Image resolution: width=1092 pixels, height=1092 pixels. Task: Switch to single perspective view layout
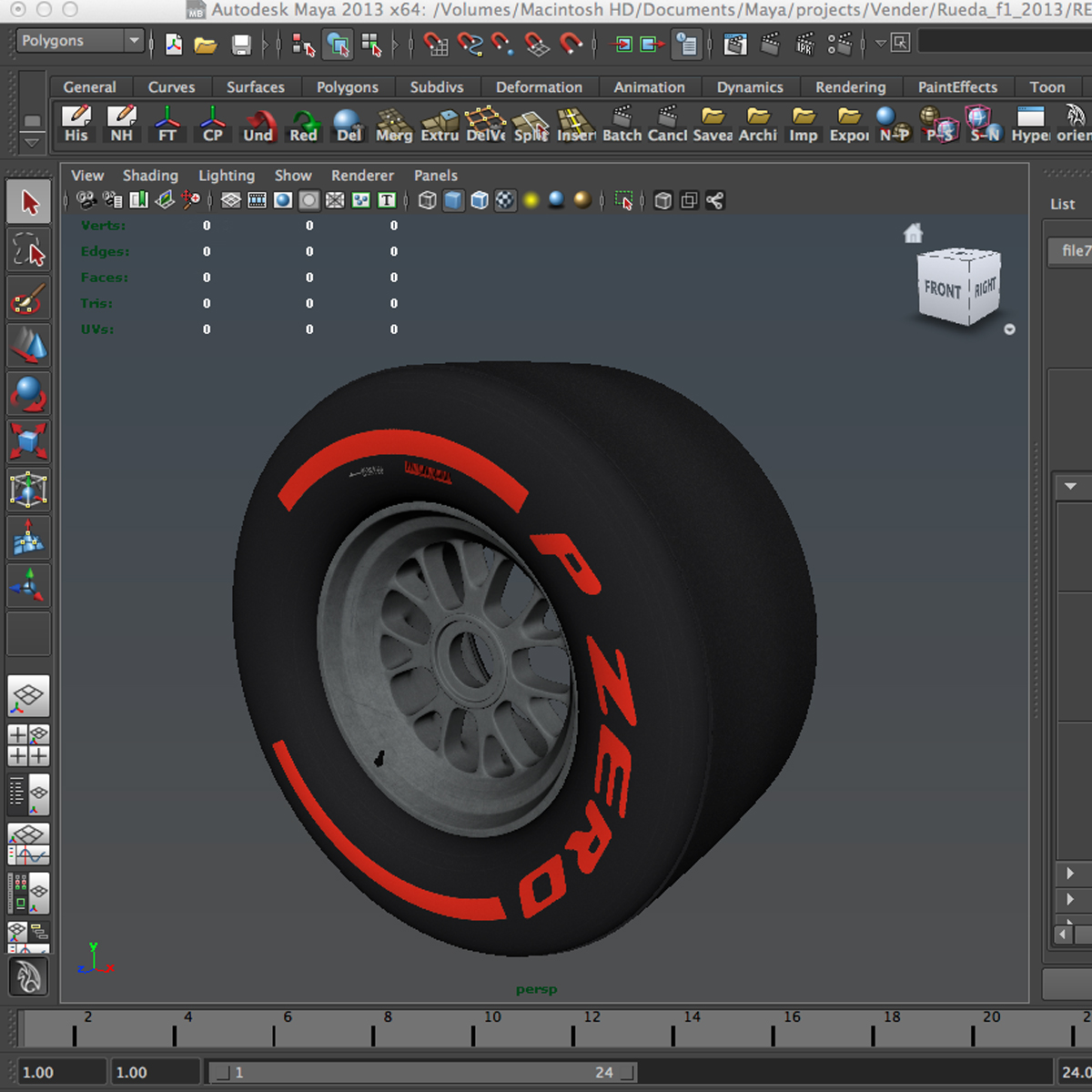pos(29,696)
